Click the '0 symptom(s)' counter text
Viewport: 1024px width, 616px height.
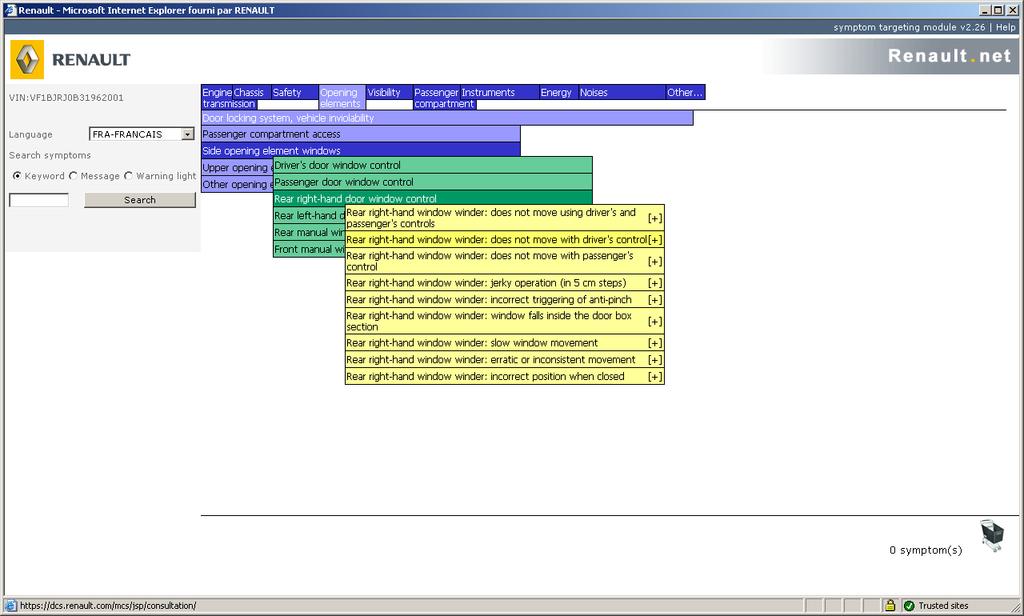click(925, 550)
